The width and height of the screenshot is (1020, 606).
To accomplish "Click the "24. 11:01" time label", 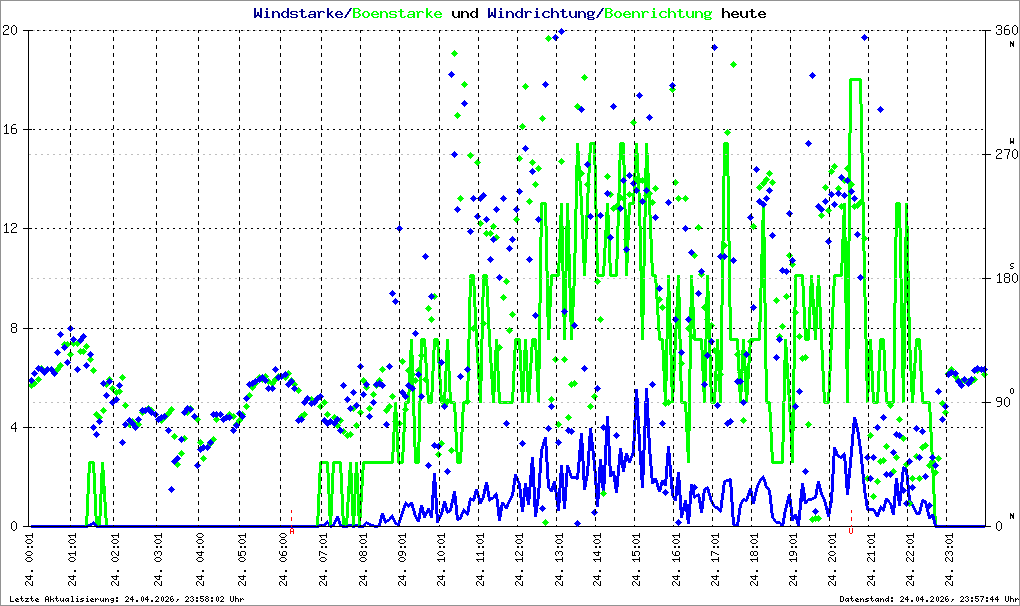I will (x=480, y=560).
